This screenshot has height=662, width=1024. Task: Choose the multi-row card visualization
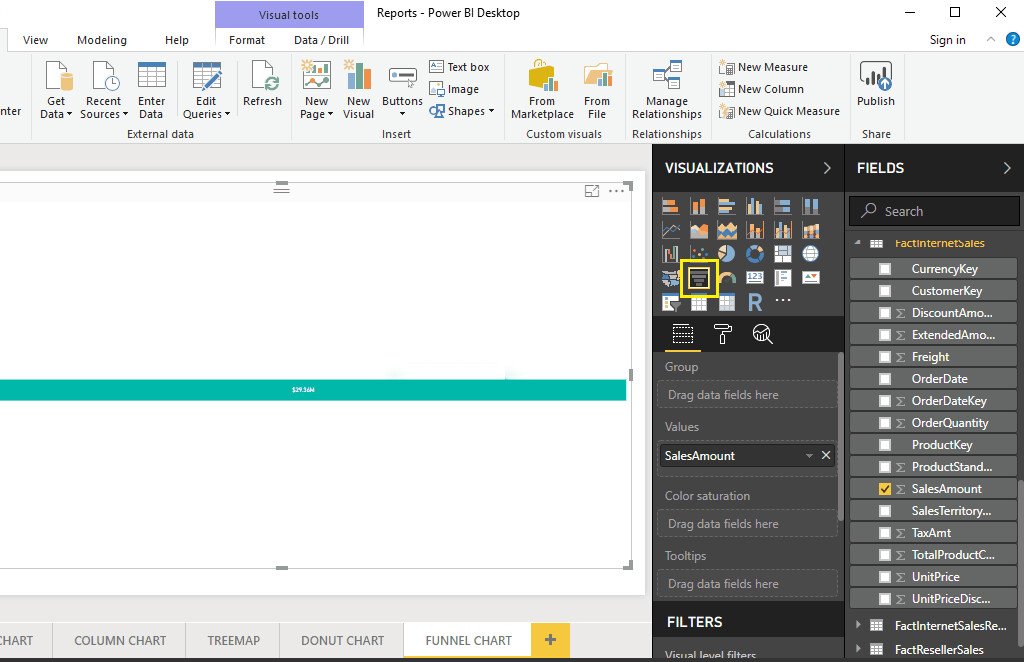click(782, 278)
